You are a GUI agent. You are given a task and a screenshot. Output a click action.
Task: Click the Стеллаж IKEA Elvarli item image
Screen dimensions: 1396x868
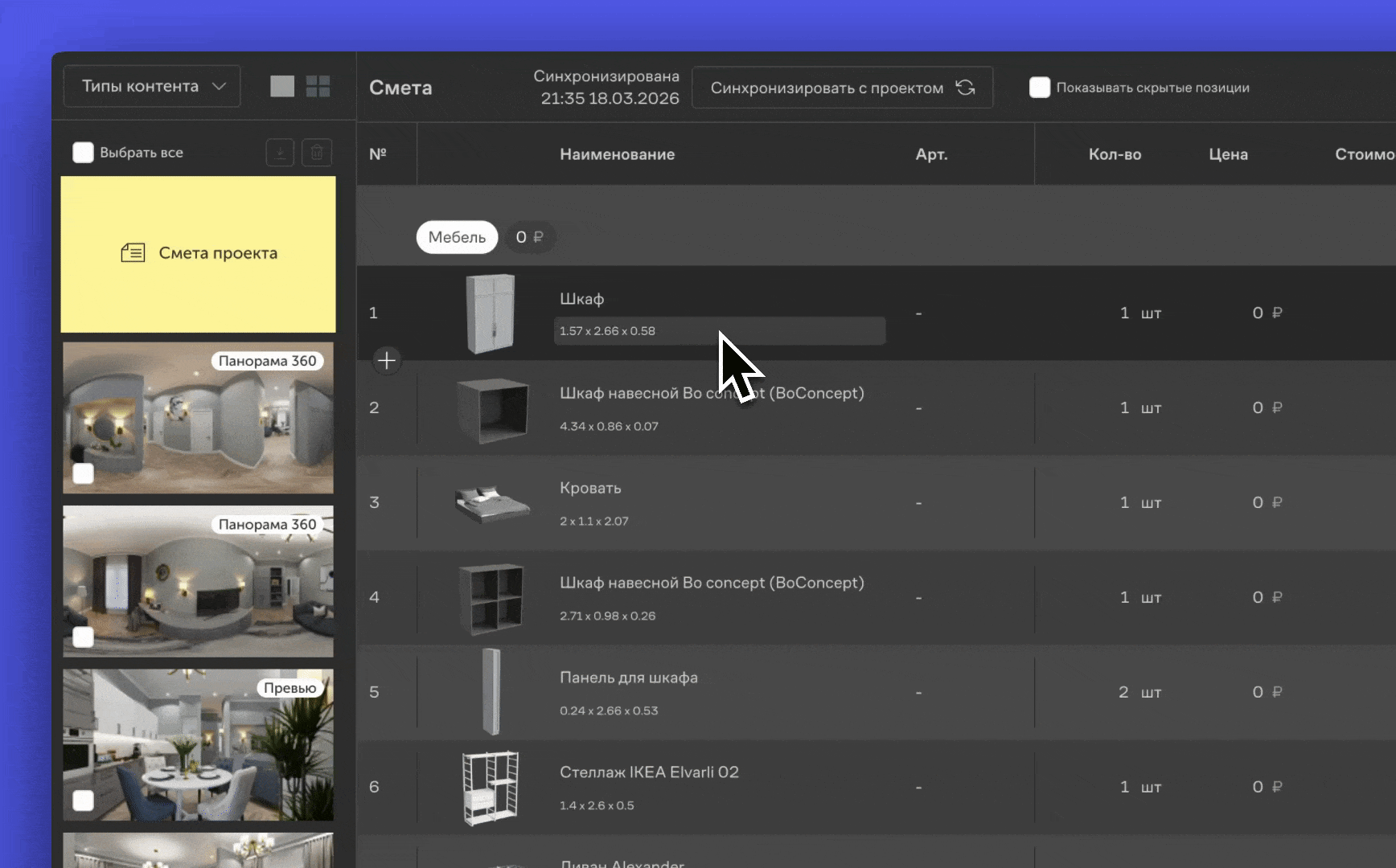click(x=491, y=788)
